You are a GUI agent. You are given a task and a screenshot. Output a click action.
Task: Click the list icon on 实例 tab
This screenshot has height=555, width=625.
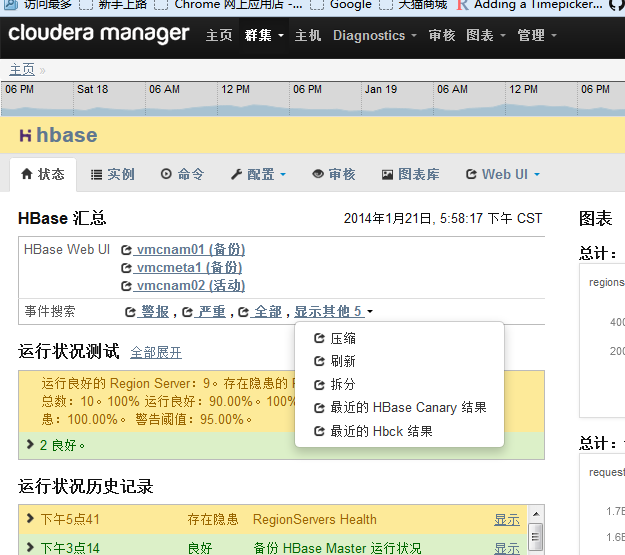coord(96,175)
